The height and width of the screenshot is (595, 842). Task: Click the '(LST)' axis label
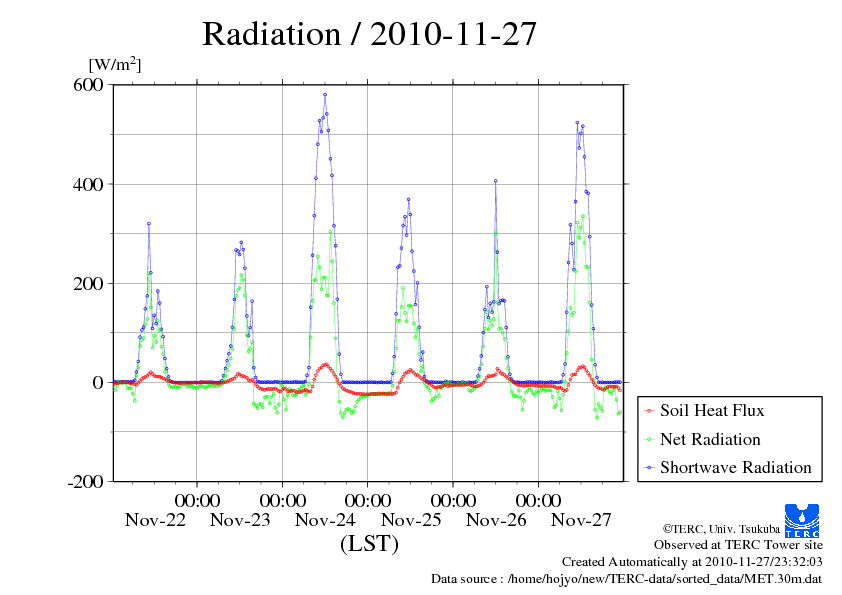pyautogui.click(x=369, y=543)
